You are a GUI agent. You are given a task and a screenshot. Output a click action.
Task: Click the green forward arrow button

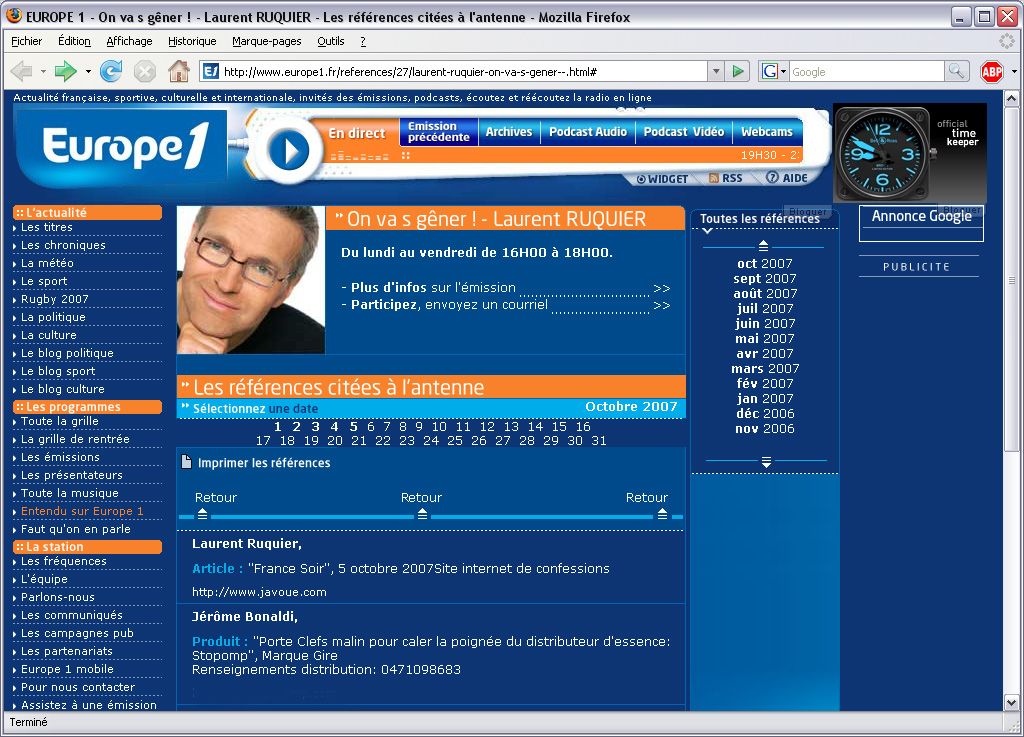65,71
